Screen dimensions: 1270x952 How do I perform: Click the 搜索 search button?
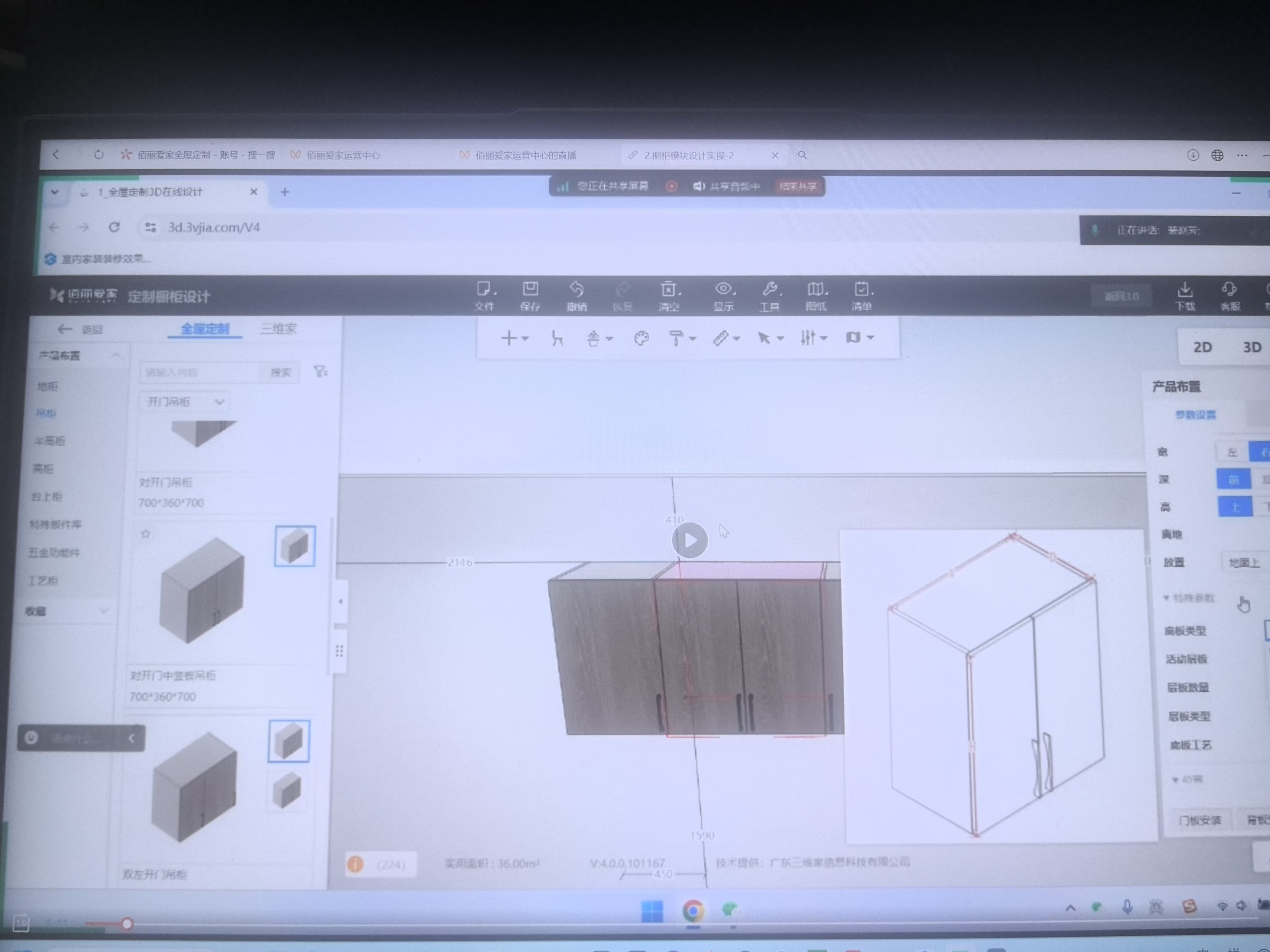coord(281,372)
